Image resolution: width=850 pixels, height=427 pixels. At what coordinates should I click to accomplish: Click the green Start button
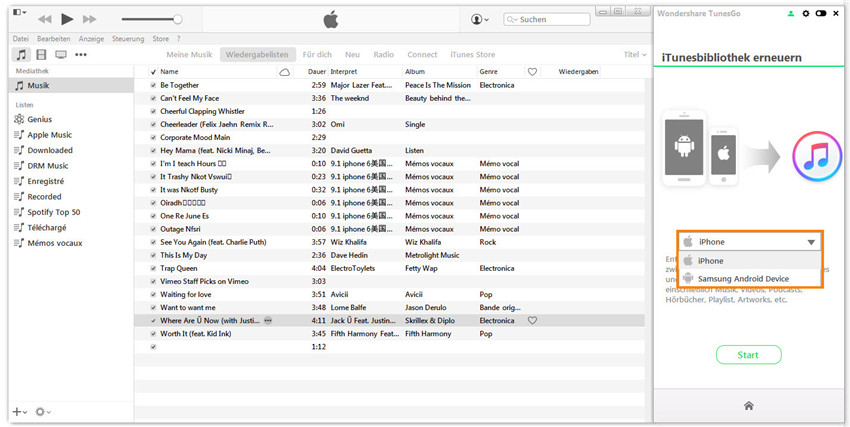pos(749,355)
